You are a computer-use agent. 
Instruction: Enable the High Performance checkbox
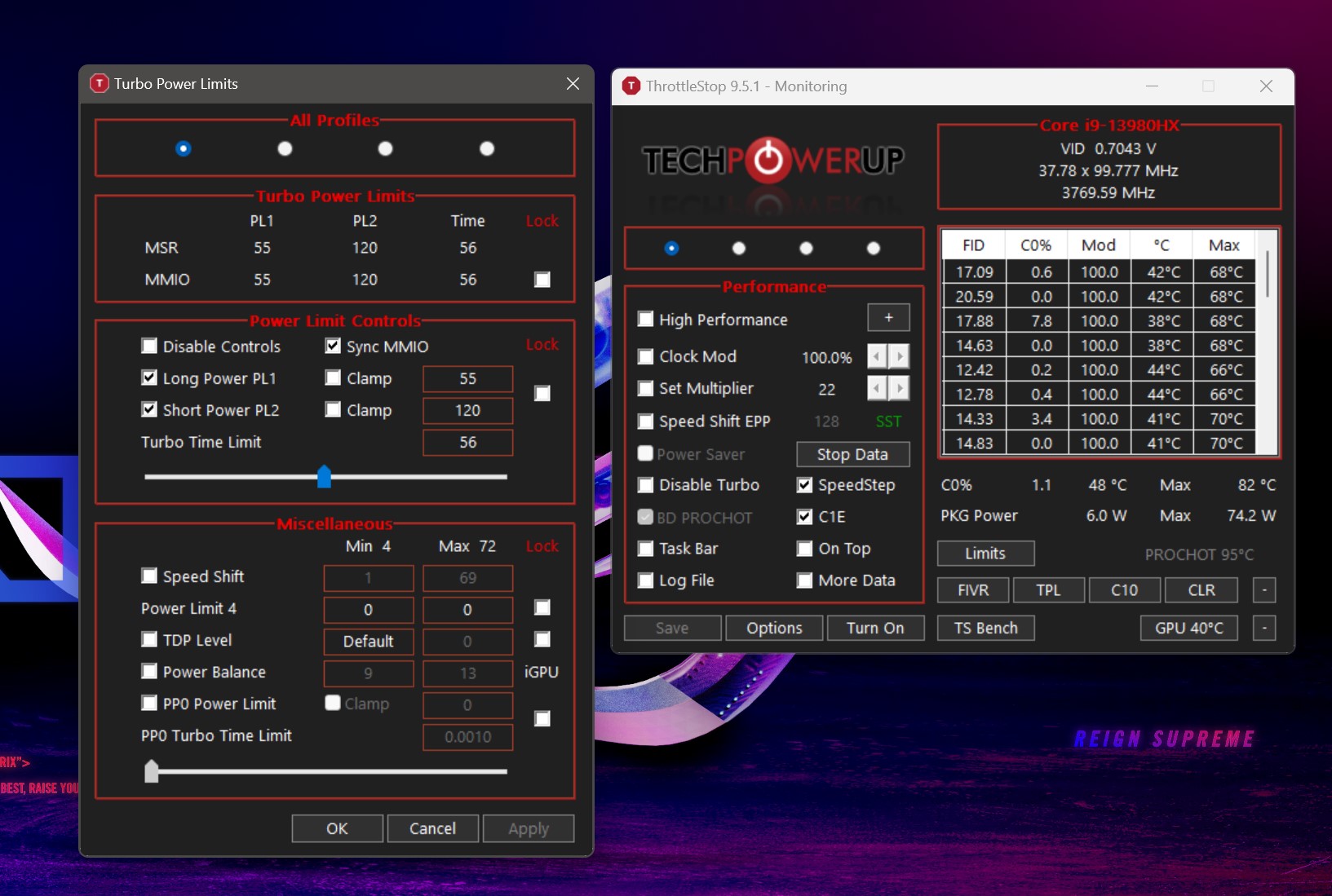645,319
